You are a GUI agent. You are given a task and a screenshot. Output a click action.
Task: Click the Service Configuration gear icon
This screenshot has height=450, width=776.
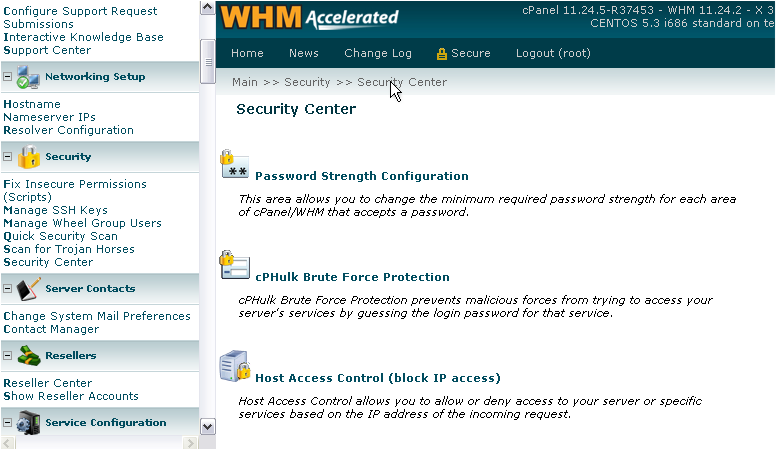pos(29,423)
